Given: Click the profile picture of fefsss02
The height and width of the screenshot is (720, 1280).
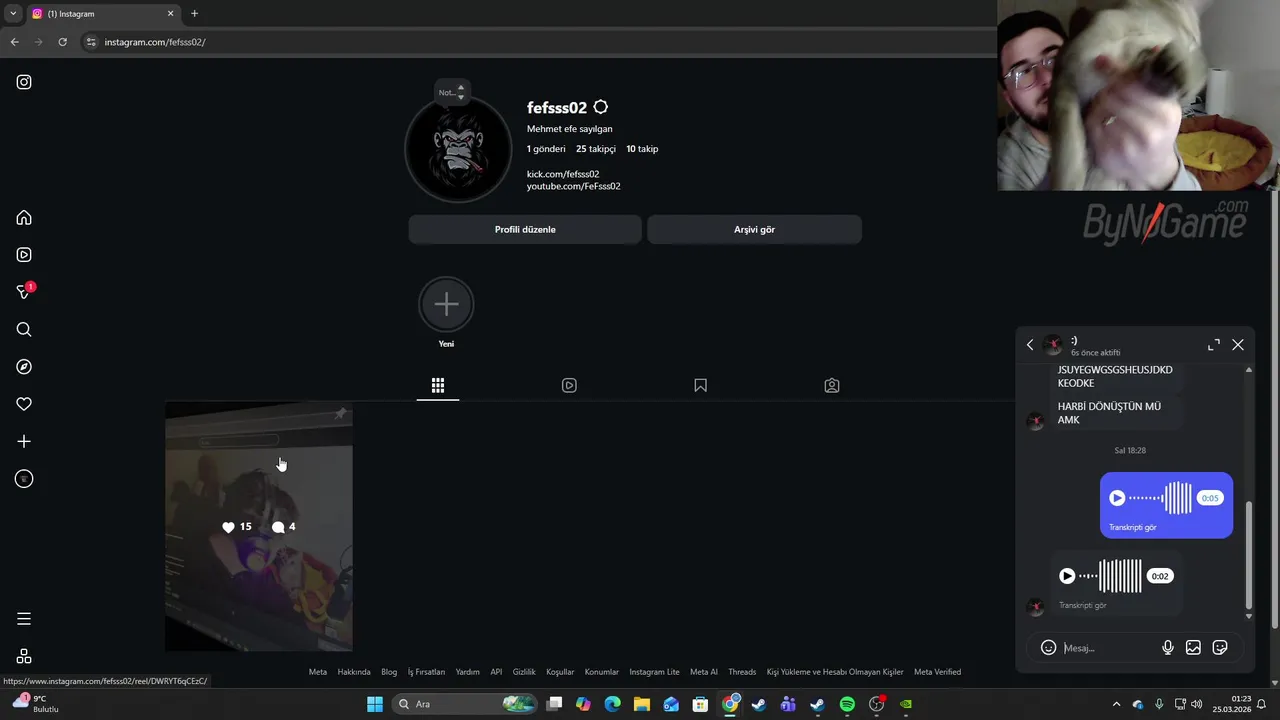Looking at the screenshot, I should 458,150.
